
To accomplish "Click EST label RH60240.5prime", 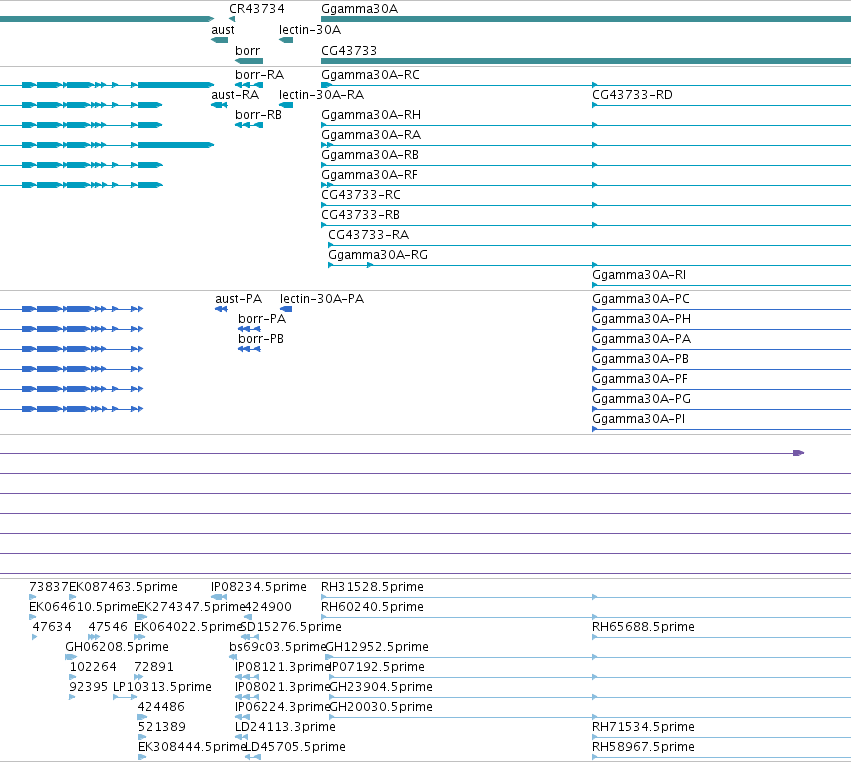I will click(372, 607).
